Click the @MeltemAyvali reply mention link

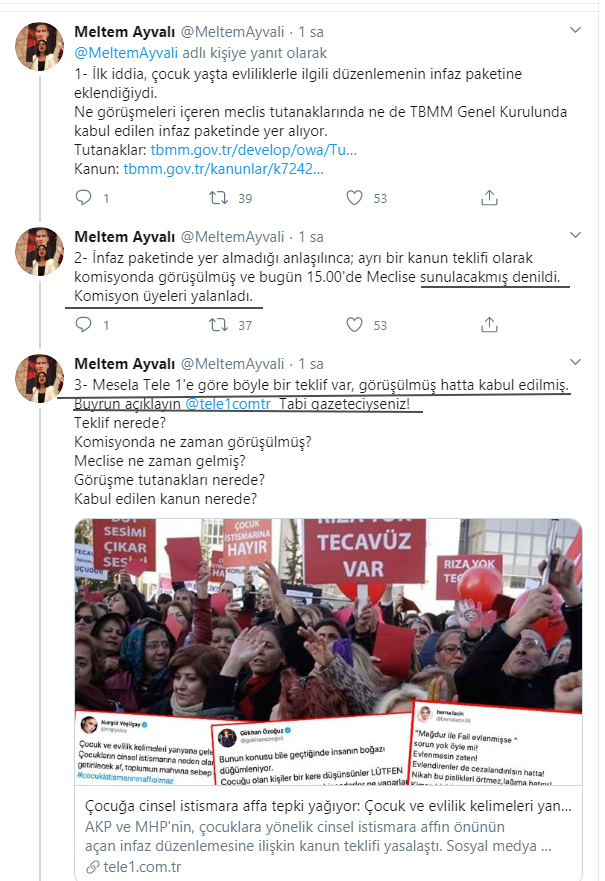(x=126, y=53)
